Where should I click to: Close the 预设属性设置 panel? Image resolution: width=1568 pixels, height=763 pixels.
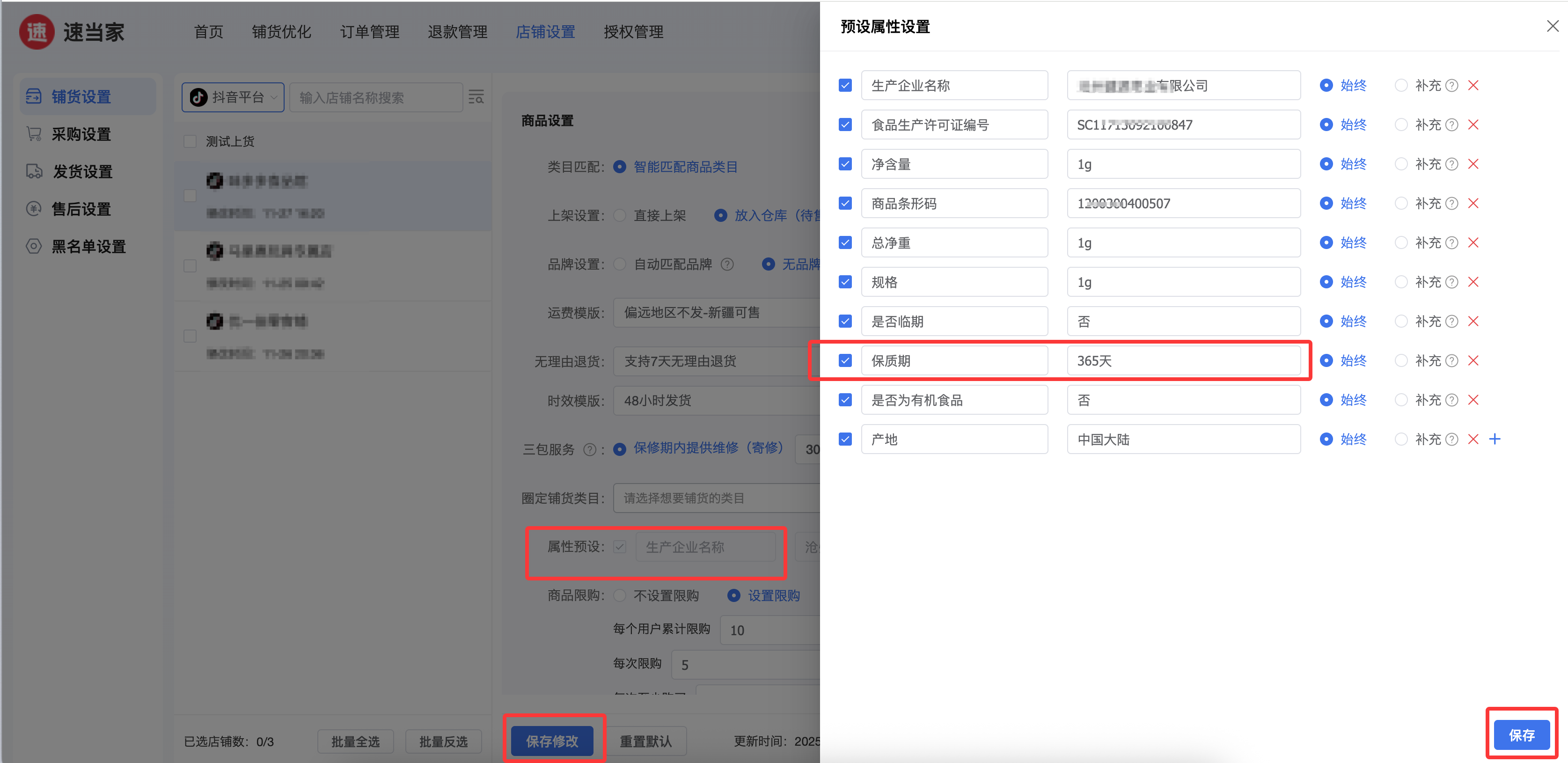click(x=1552, y=26)
